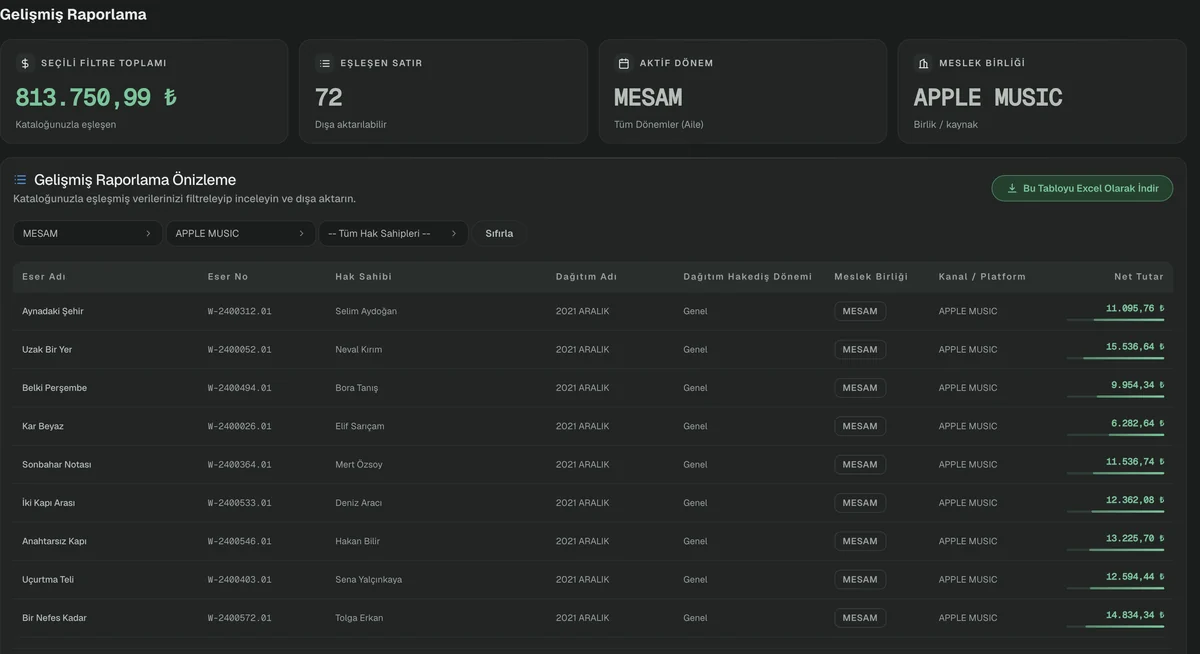Reset filters with Sıfırla button
Screen dimensions: 1200x654
[x=499, y=233]
